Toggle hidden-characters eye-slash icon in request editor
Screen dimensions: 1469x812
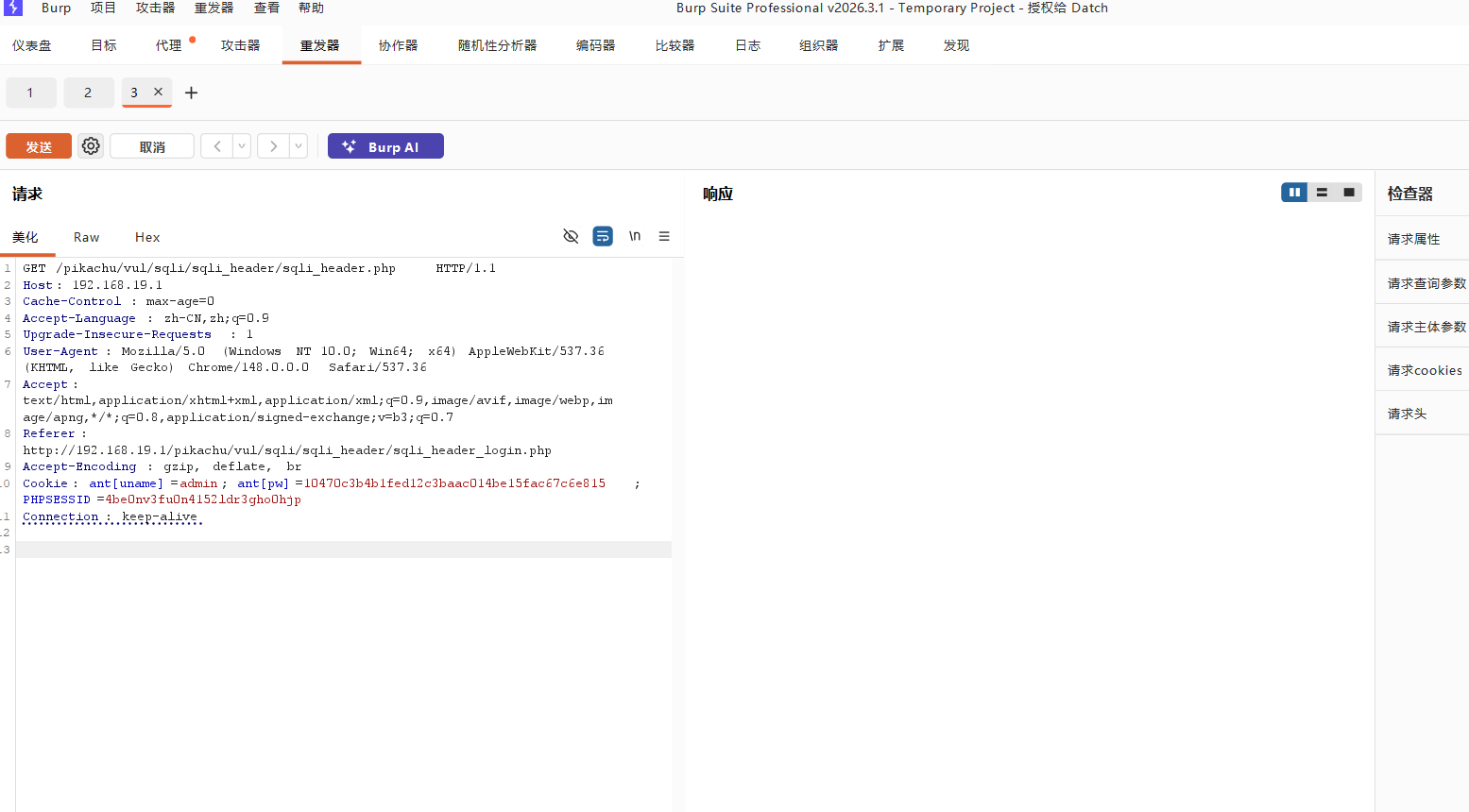(x=571, y=236)
